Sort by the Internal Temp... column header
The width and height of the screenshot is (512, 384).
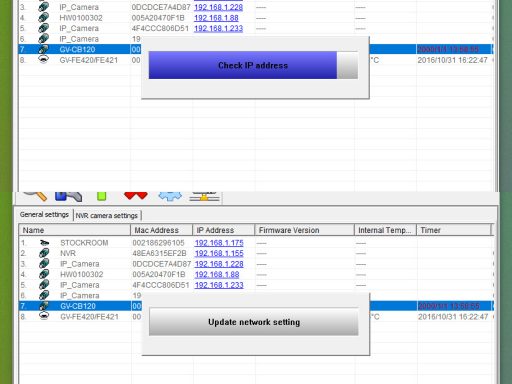pyautogui.click(x=385, y=230)
